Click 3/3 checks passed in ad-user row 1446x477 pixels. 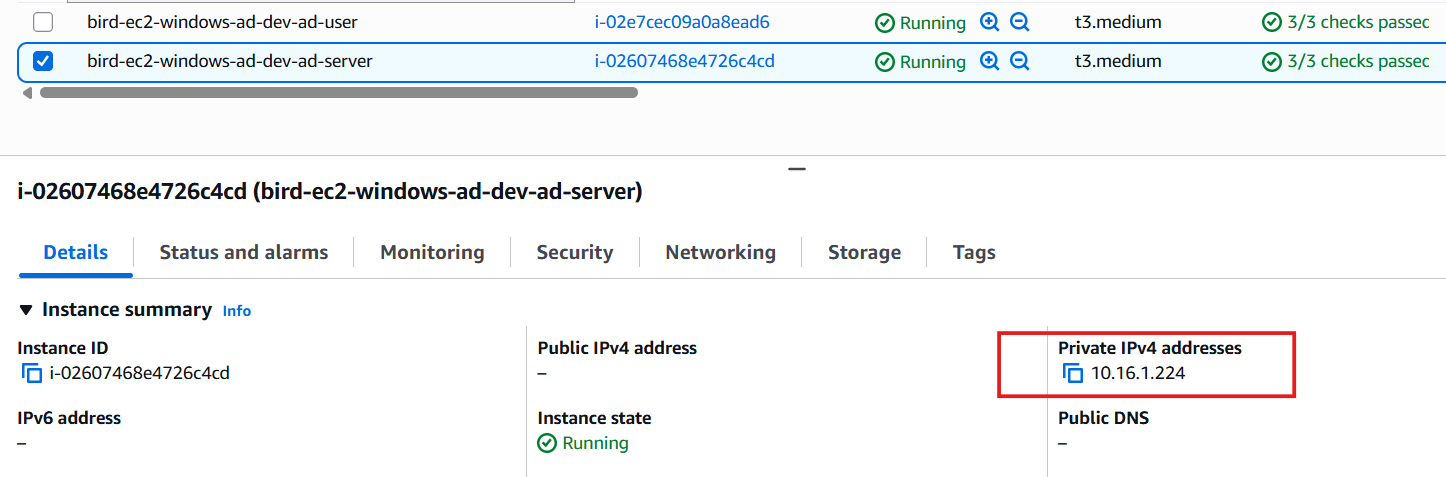click(1358, 22)
